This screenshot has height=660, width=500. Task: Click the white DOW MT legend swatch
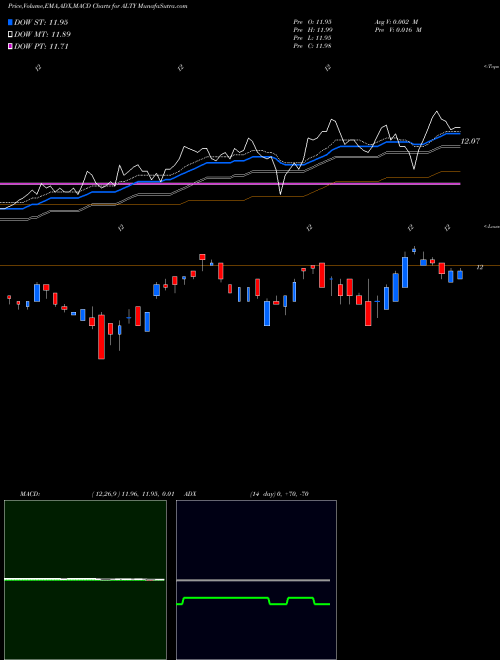coord(10,35)
